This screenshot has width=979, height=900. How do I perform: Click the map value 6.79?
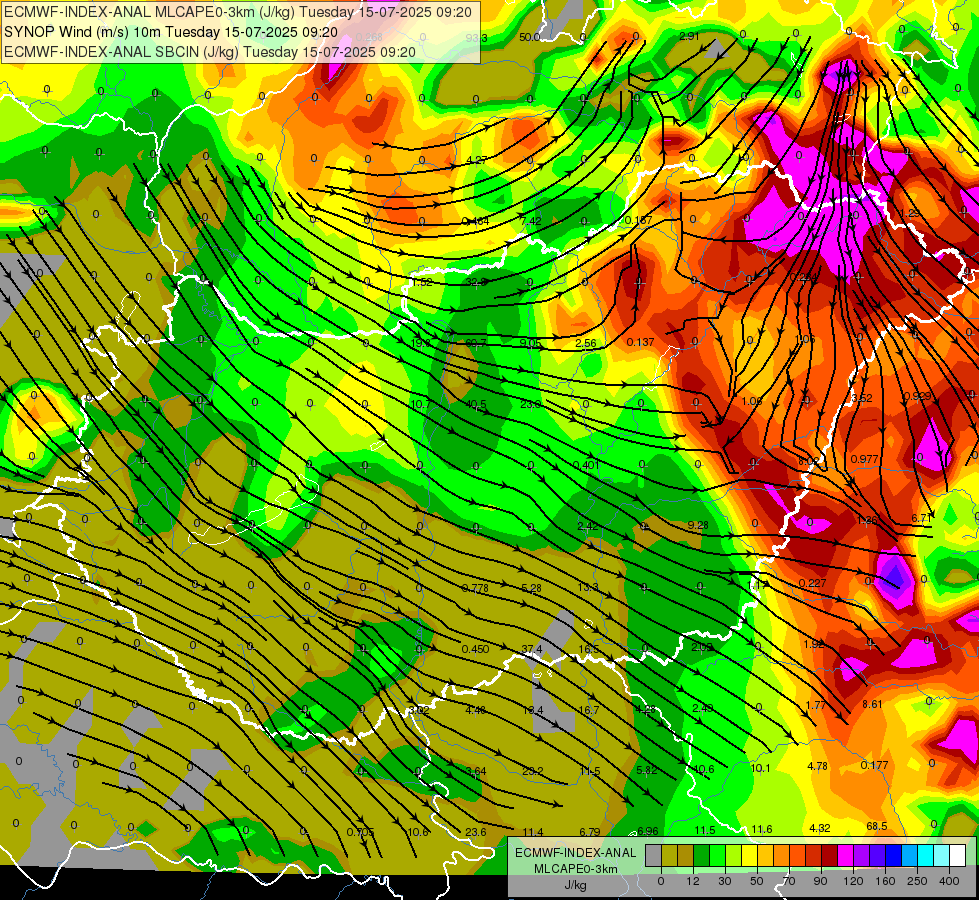[589, 832]
